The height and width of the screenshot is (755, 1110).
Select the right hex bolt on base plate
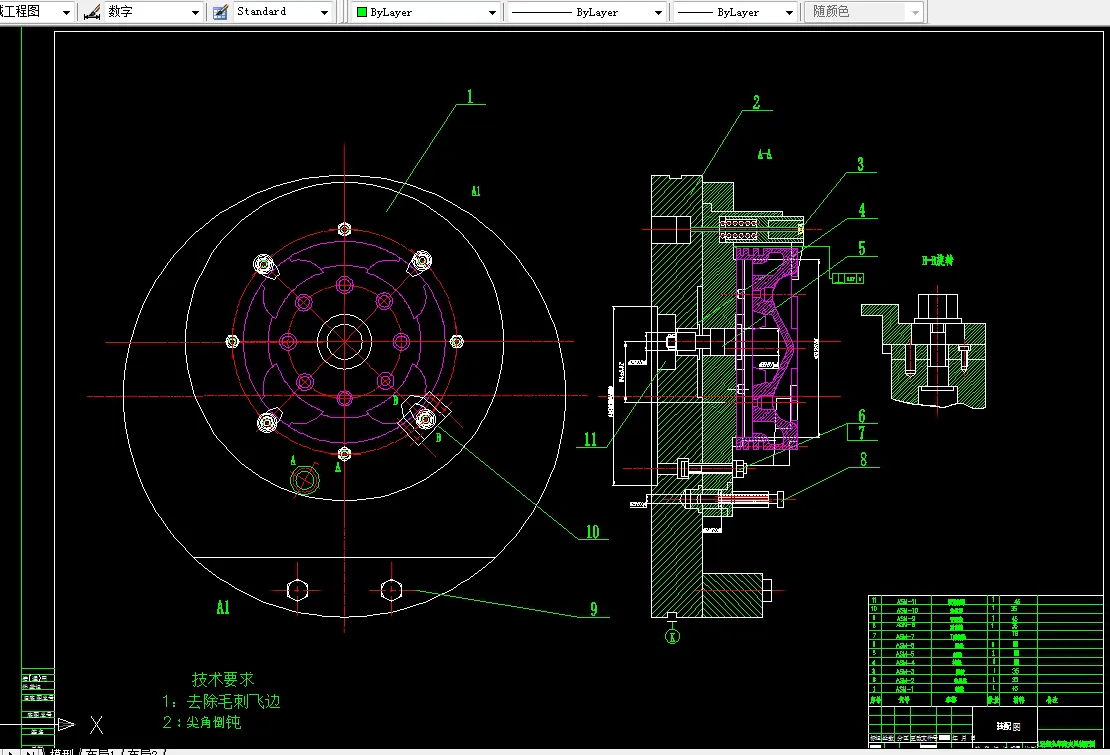point(391,589)
